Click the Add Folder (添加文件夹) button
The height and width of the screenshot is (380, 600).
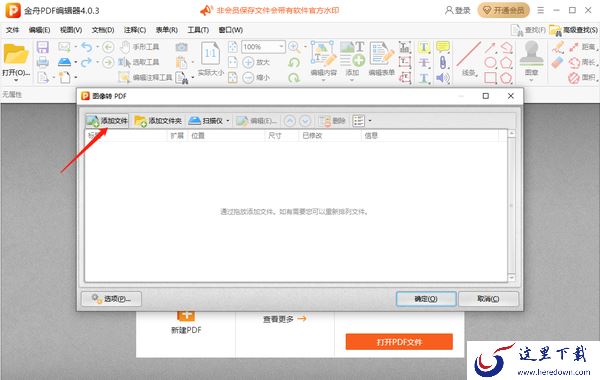click(158, 121)
